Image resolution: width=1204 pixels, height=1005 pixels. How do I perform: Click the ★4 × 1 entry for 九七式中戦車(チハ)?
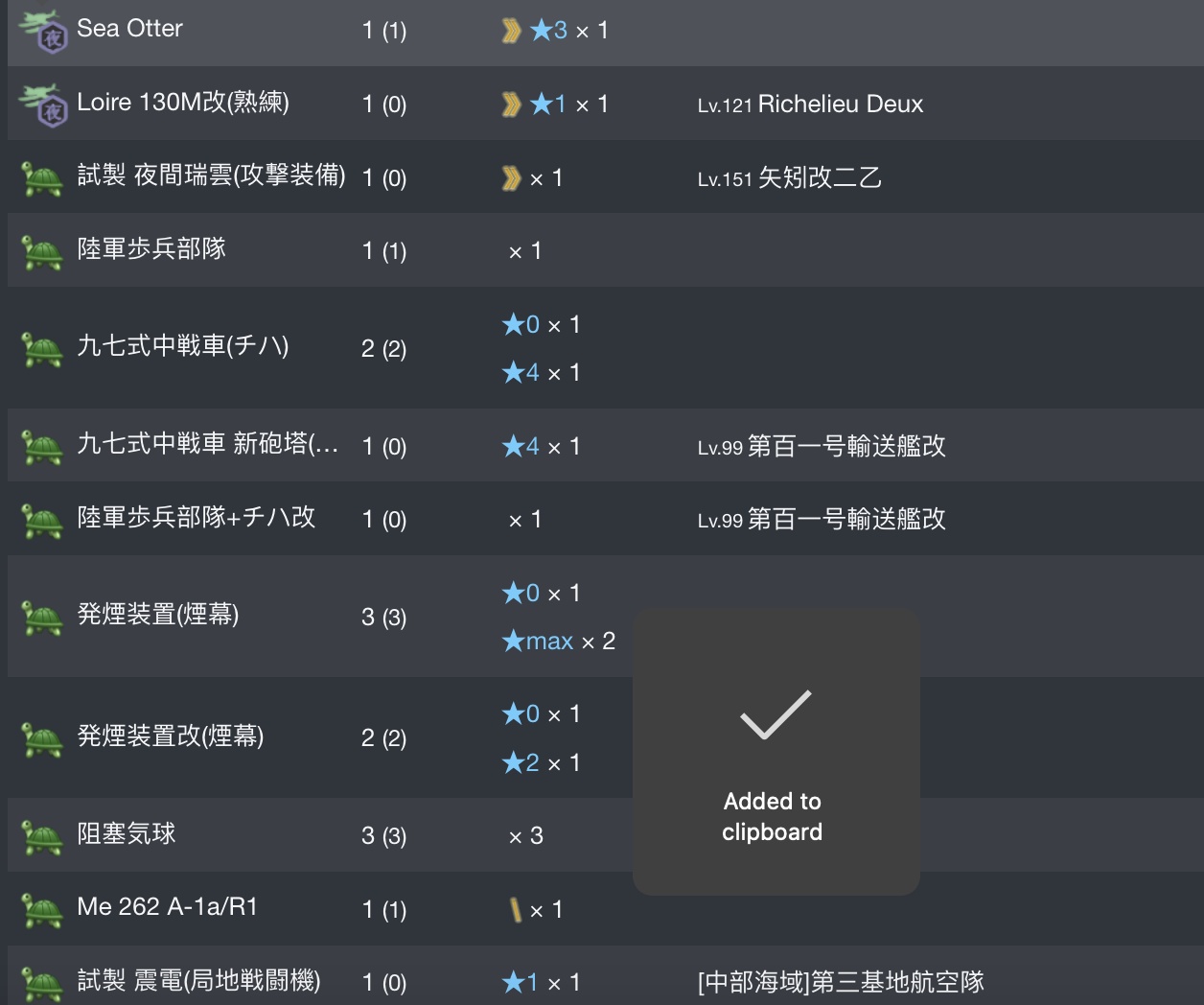[x=542, y=373]
